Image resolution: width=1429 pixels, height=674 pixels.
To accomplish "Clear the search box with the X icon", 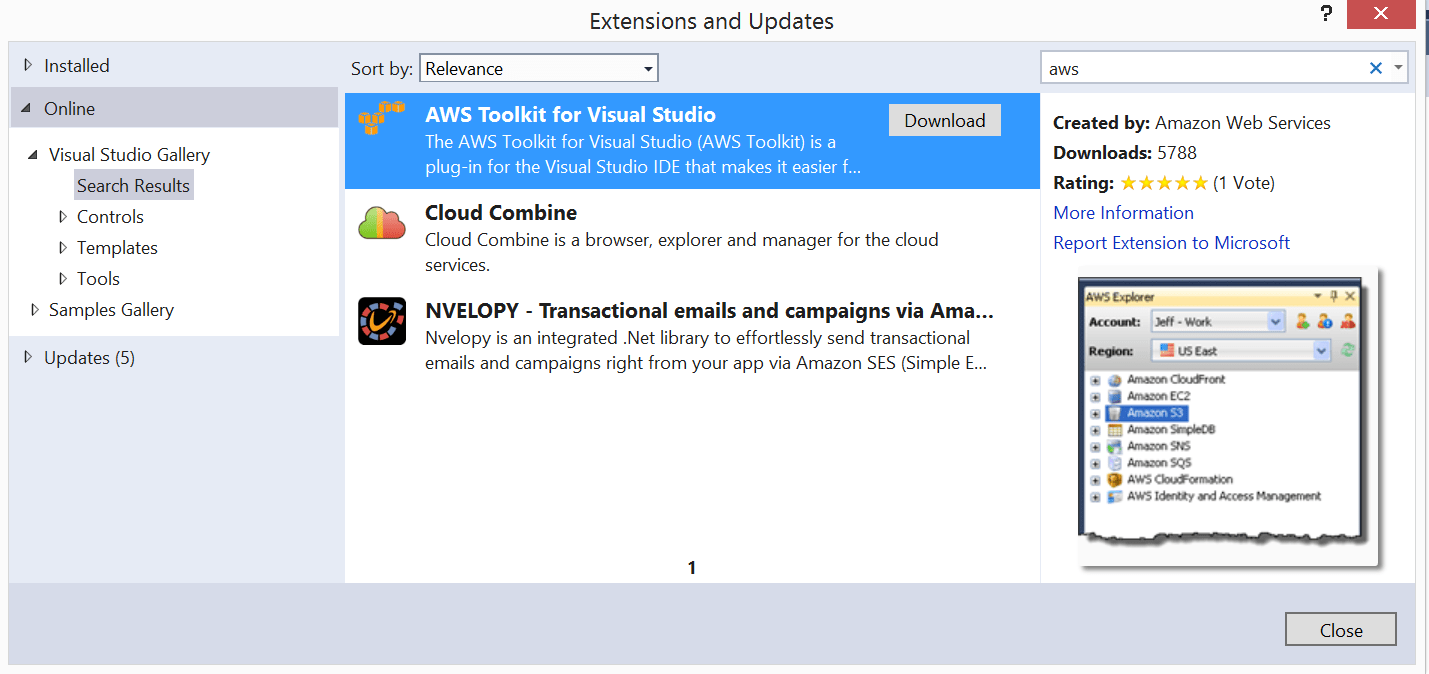I will 1375,68.
